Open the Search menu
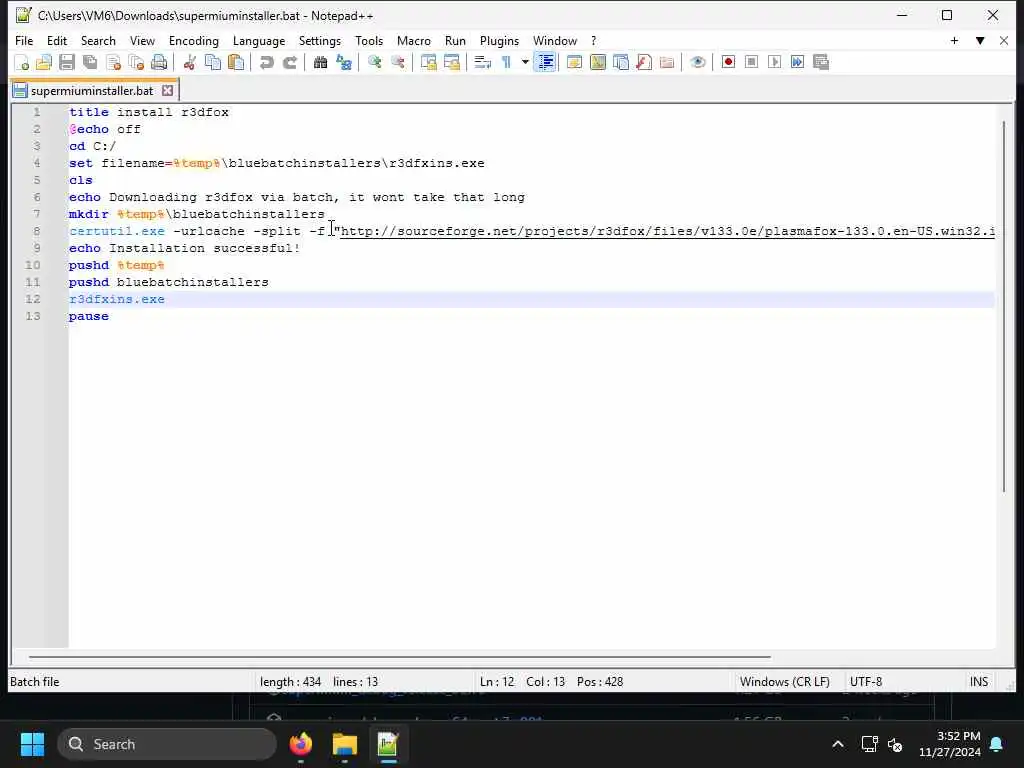This screenshot has height=768, width=1024. coord(98,40)
